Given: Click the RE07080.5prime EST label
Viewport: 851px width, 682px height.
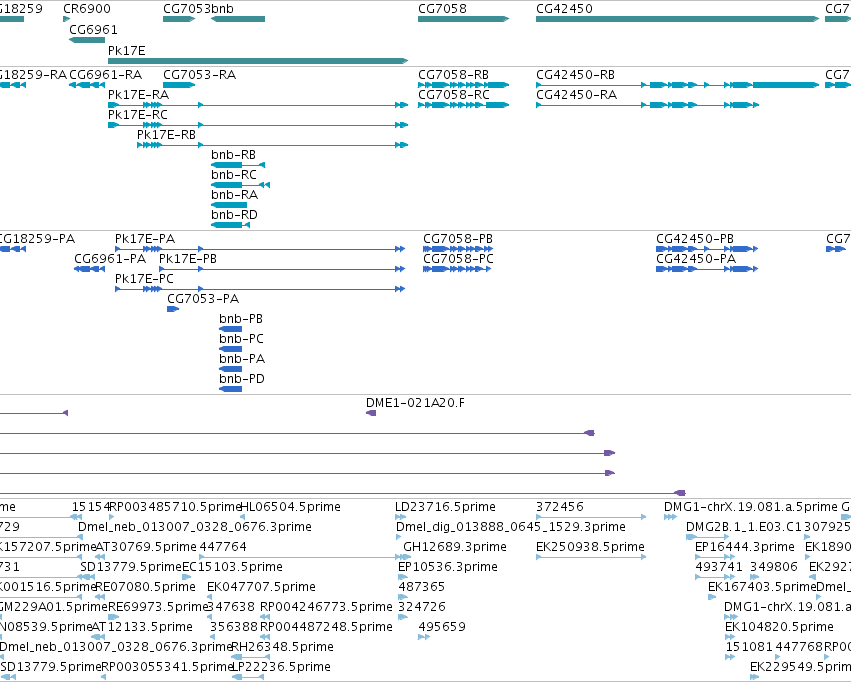Looking at the screenshot, I should pos(145,587).
